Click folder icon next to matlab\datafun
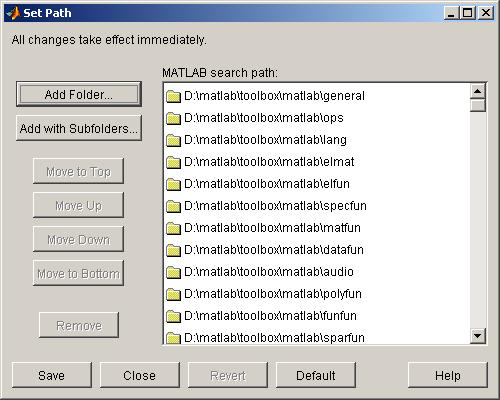 coord(173,250)
